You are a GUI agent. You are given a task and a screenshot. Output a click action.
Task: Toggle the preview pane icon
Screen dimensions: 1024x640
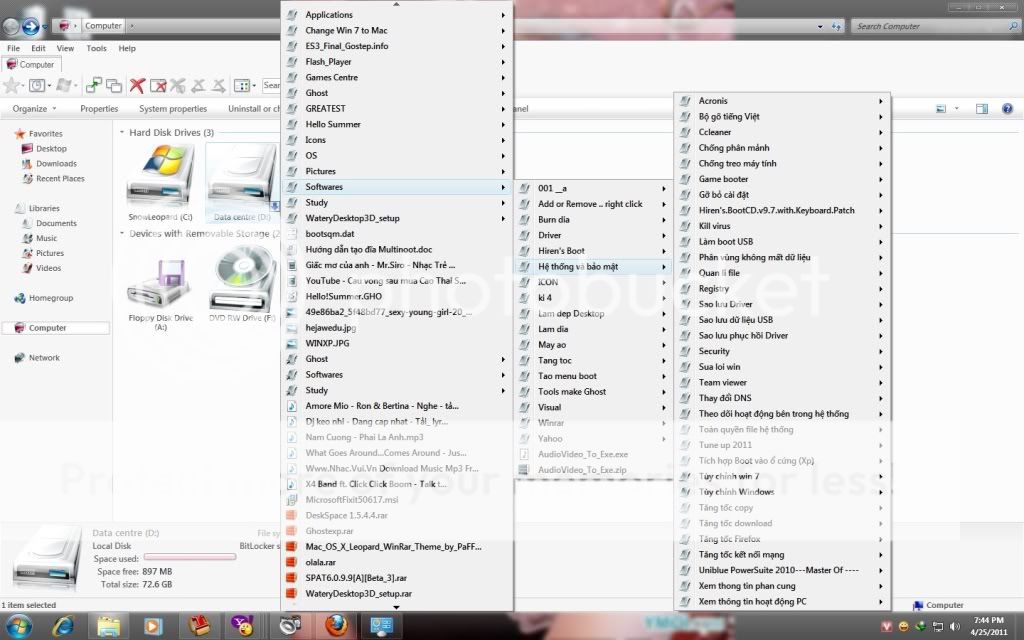click(982, 108)
